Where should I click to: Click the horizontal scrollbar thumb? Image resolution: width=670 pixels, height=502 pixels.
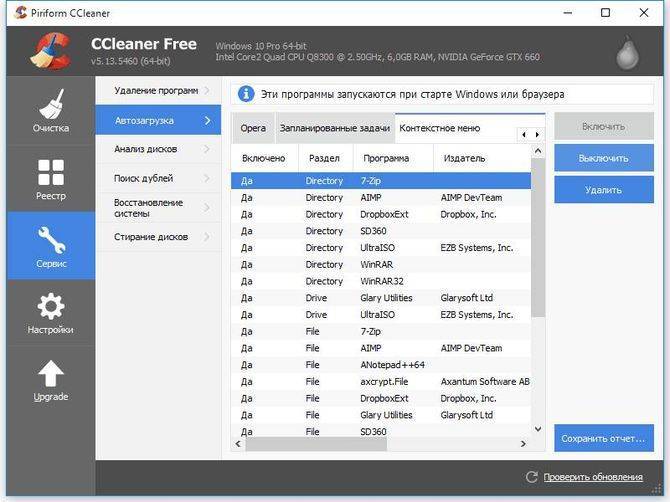point(316,444)
